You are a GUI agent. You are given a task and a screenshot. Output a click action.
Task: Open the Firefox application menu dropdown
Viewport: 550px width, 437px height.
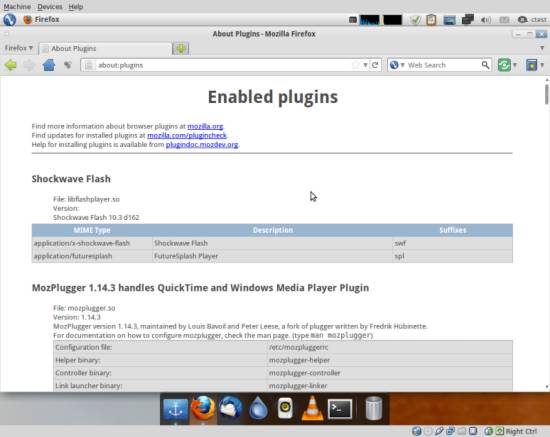click(x=19, y=48)
